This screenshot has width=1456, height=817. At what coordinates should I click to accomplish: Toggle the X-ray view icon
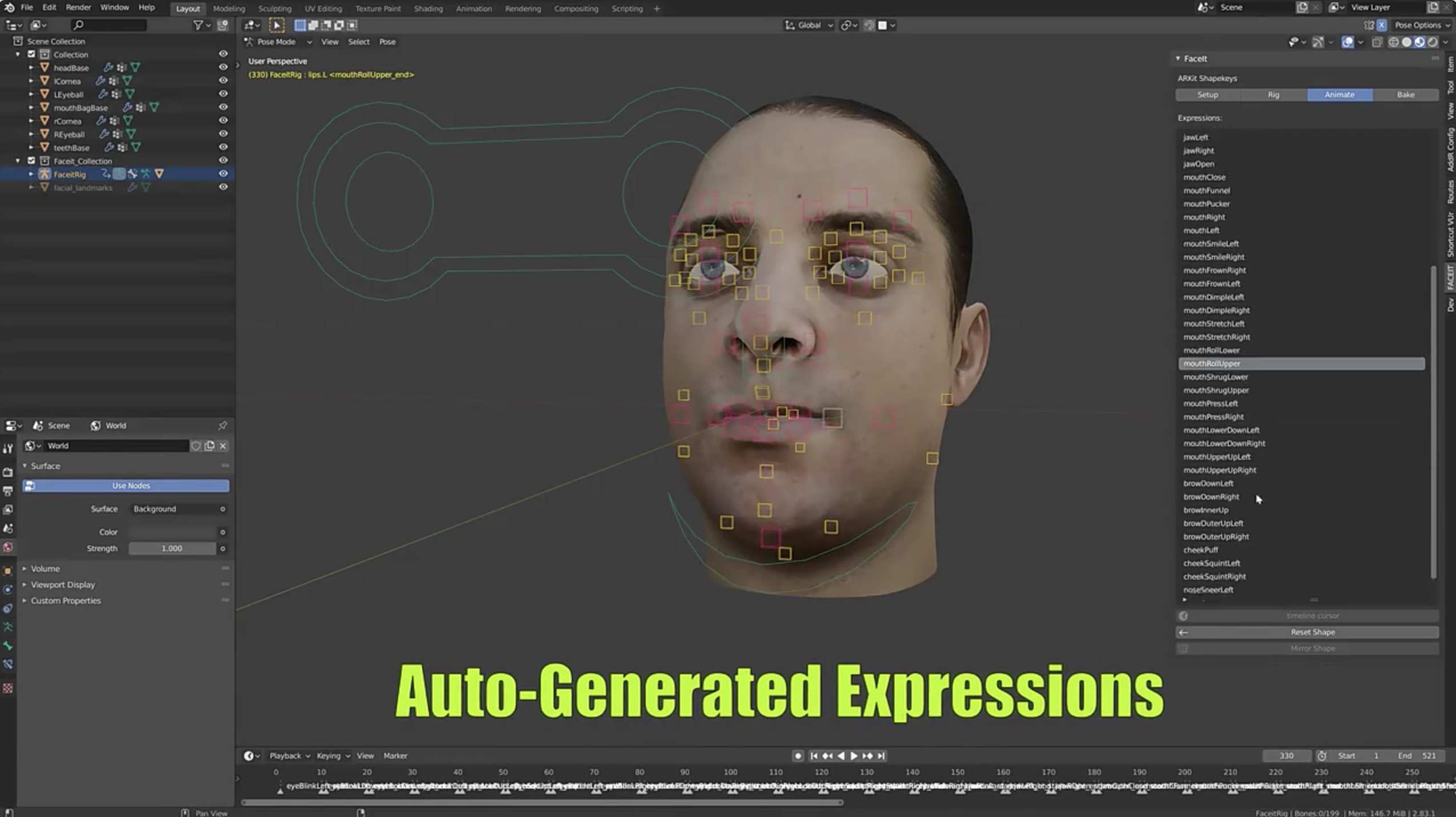click(1377, 42)
